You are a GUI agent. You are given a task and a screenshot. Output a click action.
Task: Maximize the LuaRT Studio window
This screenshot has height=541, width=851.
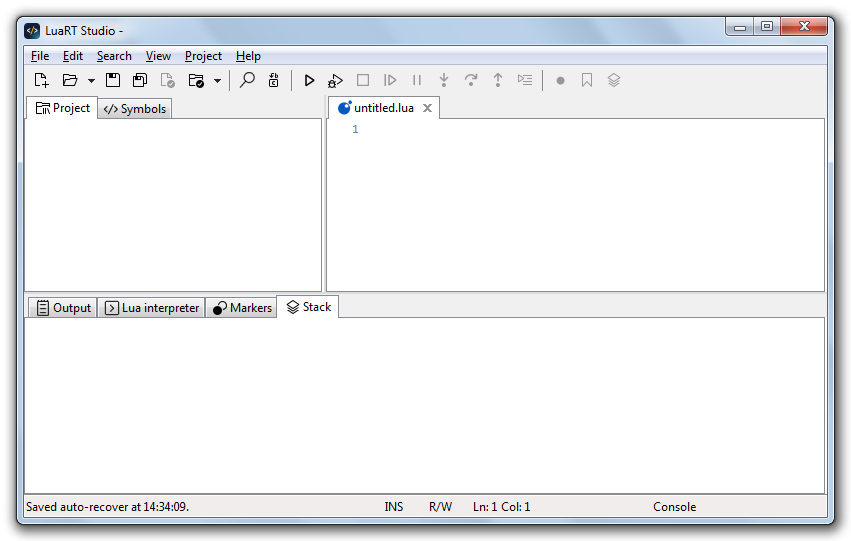pos(767,27)
